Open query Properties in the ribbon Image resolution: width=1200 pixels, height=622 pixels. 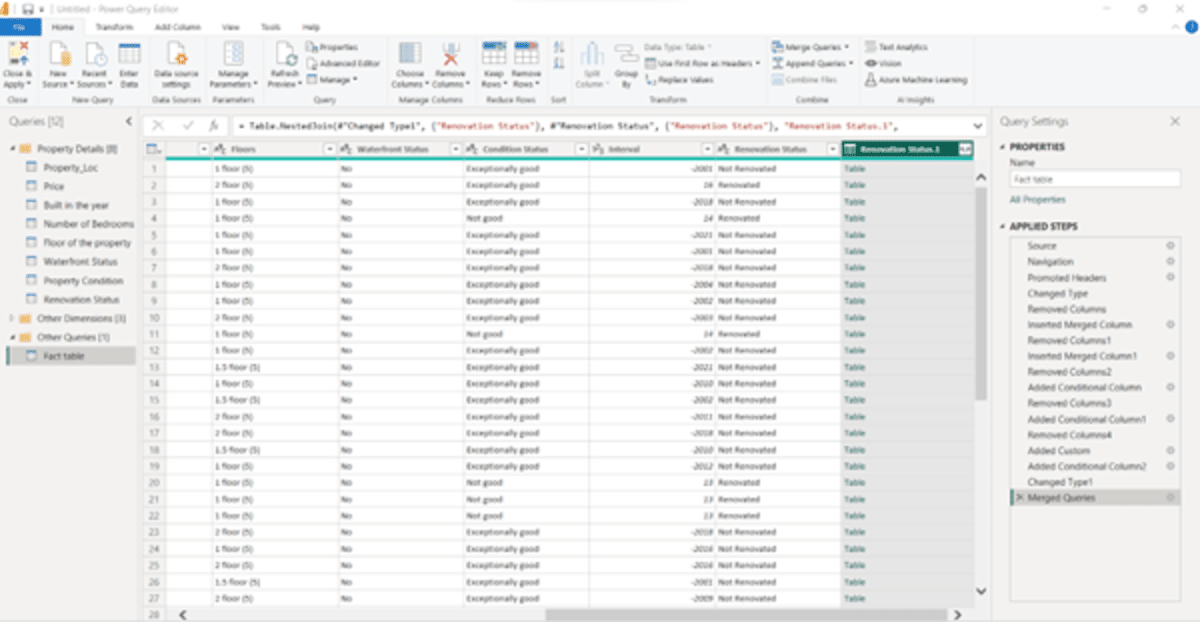click(332, 47)
